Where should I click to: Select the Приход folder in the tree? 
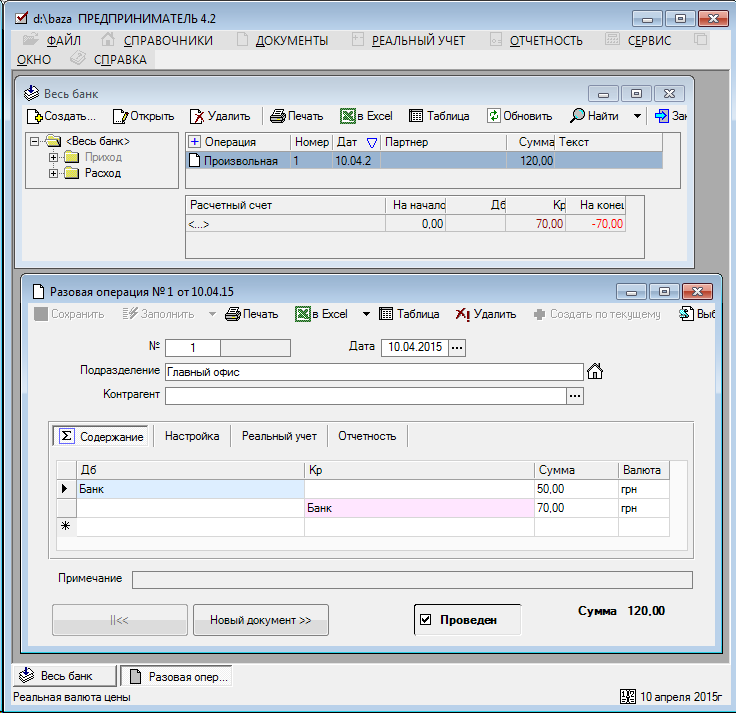[x=103, y=157]
